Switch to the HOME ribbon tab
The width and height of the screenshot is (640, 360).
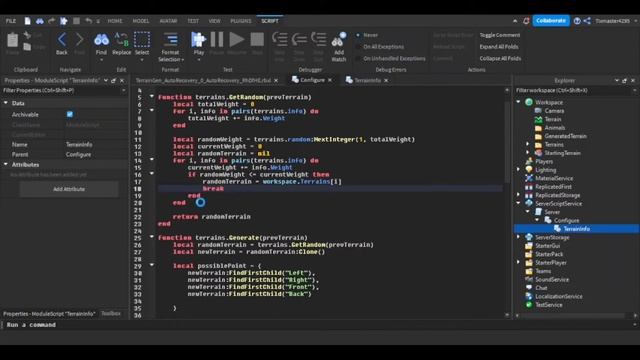coord(115,21)
